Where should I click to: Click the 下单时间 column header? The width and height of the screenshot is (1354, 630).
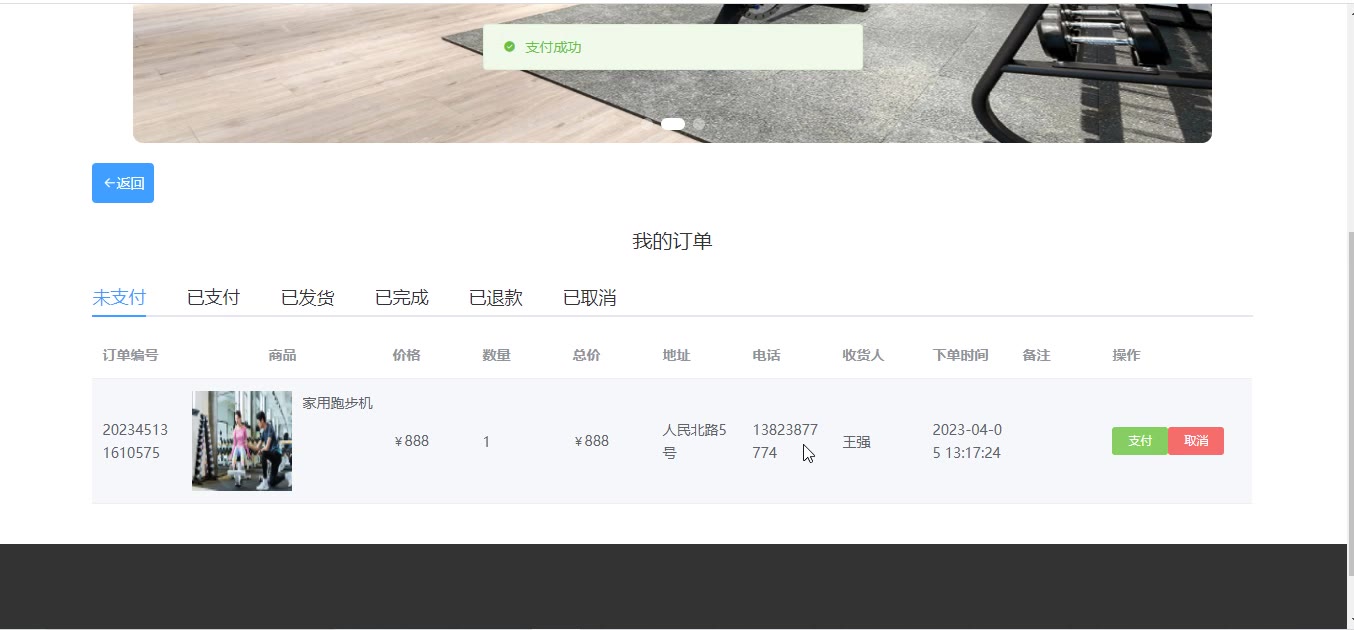pos(960,355)
